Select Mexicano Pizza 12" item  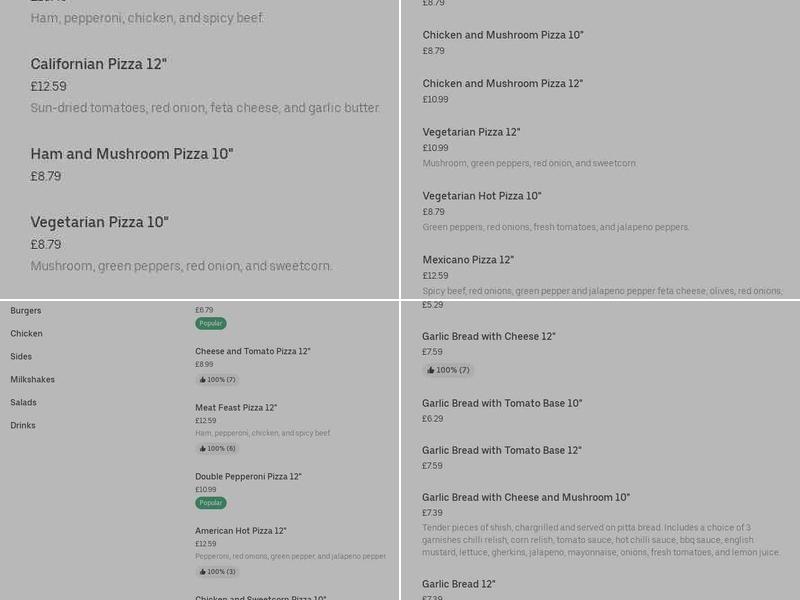[x=467, y=260]
